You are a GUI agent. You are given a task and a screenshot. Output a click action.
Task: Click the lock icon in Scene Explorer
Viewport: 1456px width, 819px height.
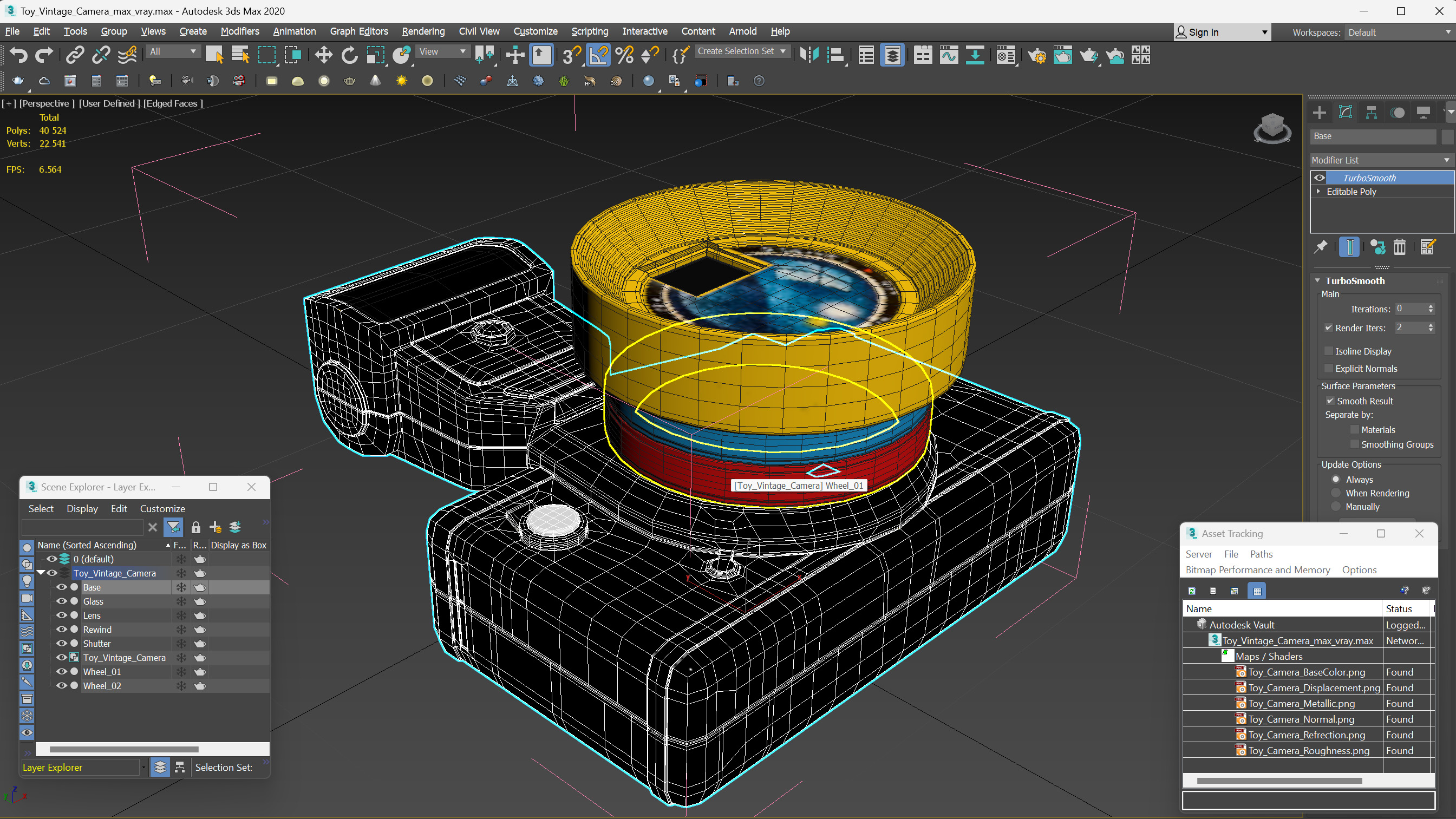[x=195, y=527]
